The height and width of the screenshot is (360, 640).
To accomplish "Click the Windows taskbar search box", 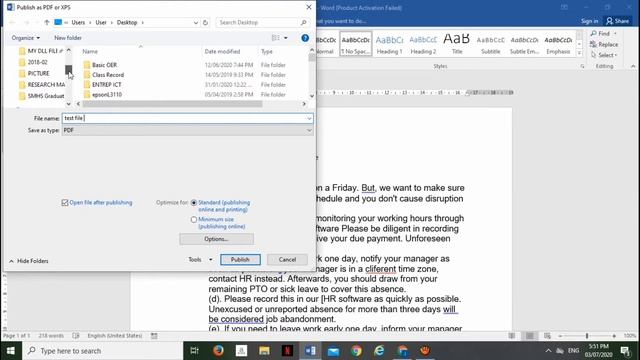I will tap(103, 351).
